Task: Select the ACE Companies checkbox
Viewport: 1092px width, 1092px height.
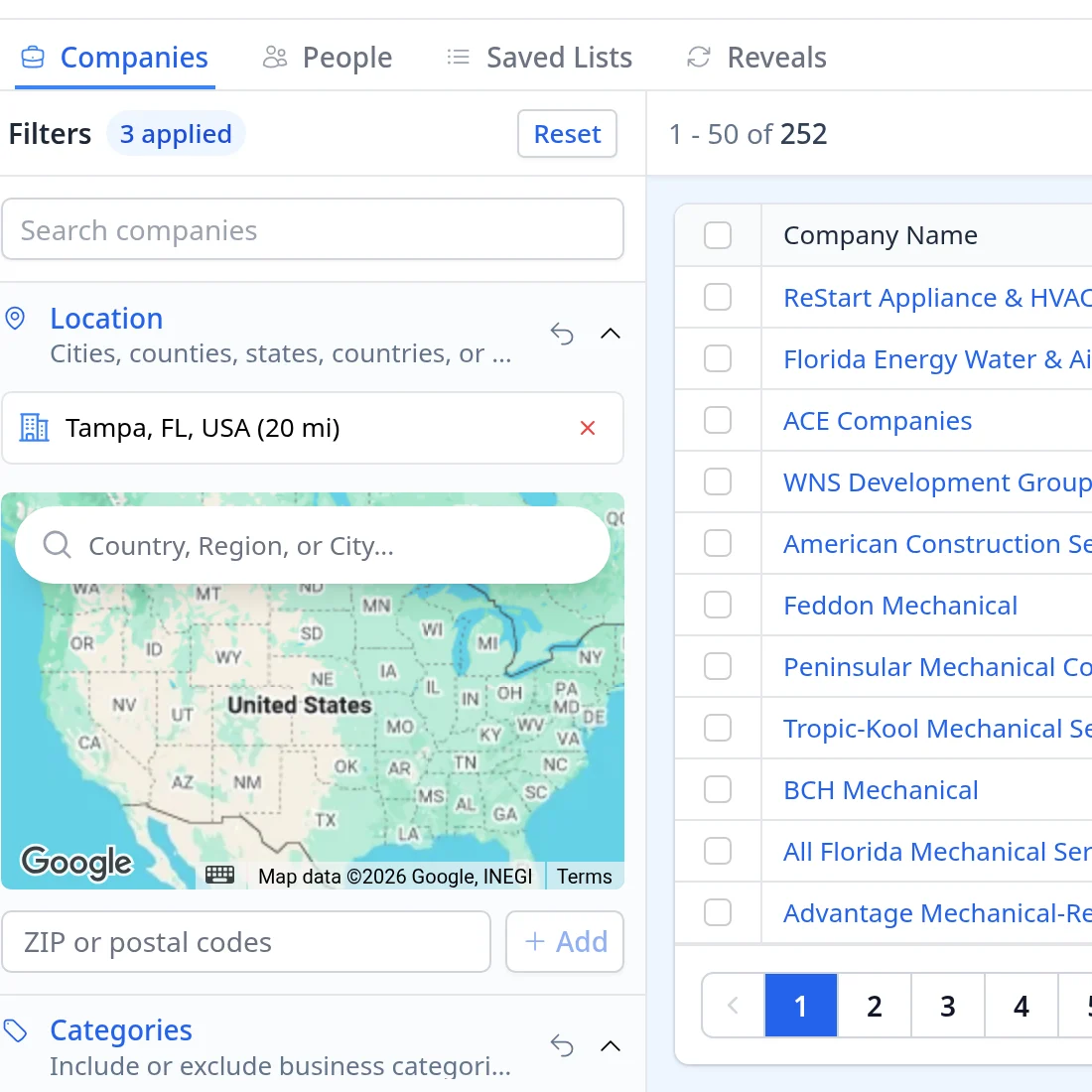Action: tap(718, 420)
